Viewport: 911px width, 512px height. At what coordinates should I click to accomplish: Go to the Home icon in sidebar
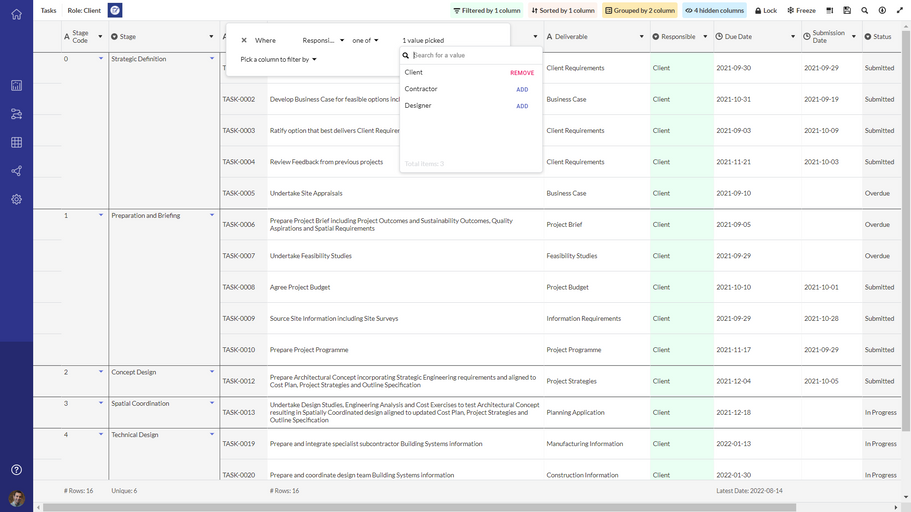coord(16,13)
